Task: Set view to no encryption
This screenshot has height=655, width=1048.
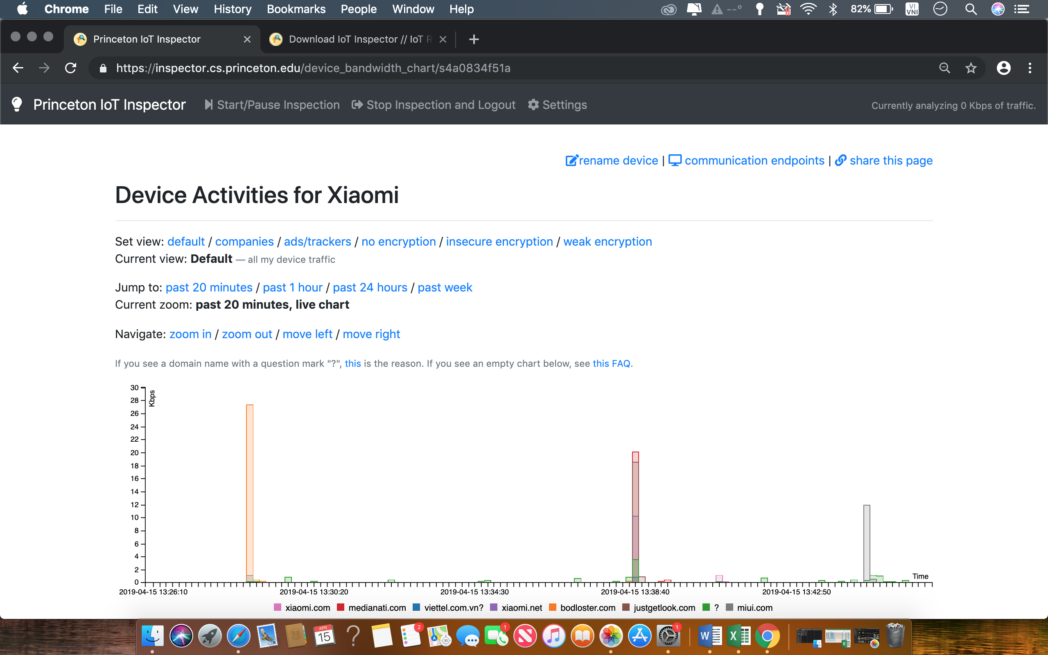Action: [x=398, y=242]
